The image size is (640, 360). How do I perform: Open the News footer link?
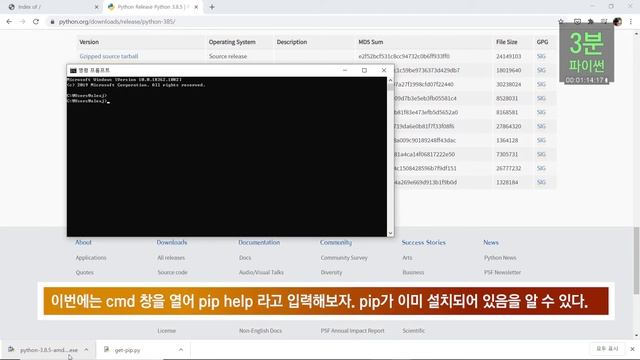point(491,242)
